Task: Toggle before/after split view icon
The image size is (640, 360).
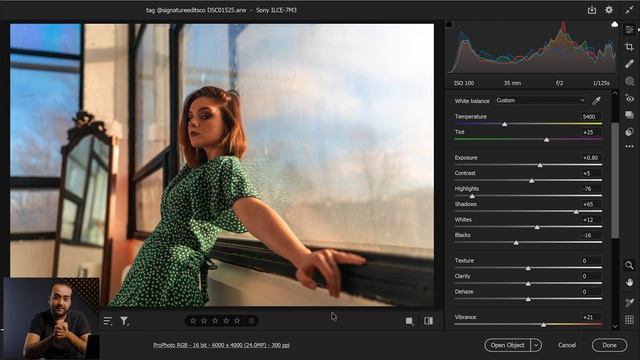Action: (428, 321)
